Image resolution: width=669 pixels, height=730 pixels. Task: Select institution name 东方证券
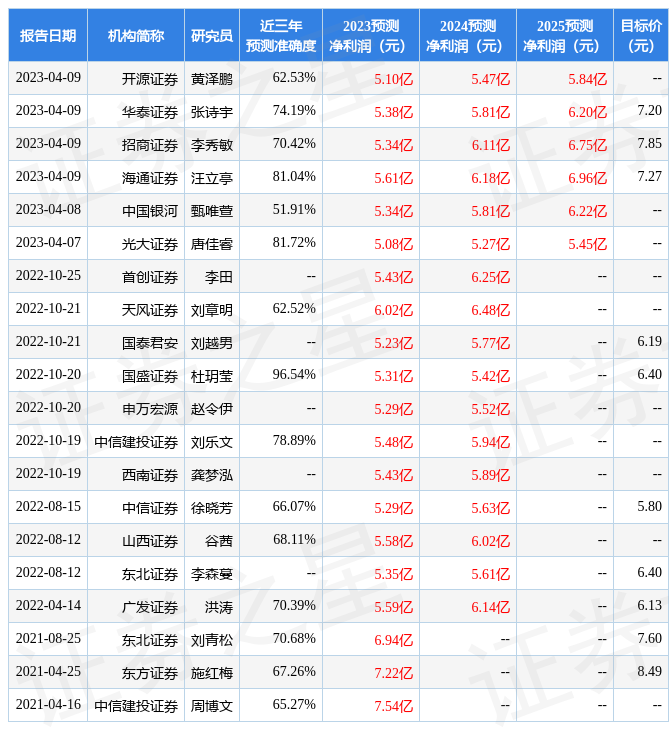click(150, 673)
